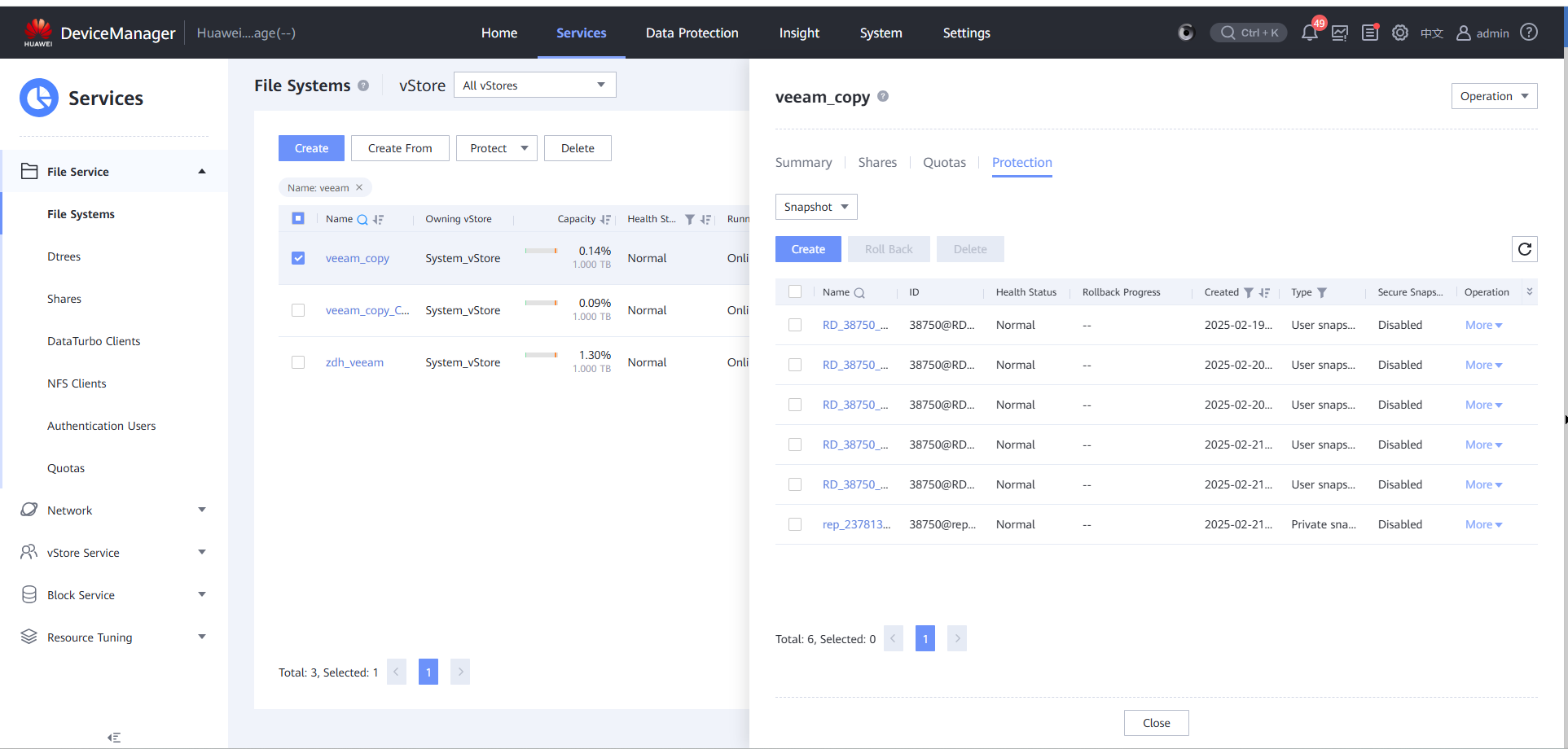
Task: Switch language using the 中文 icon
Action: [x=1431, y=33]
